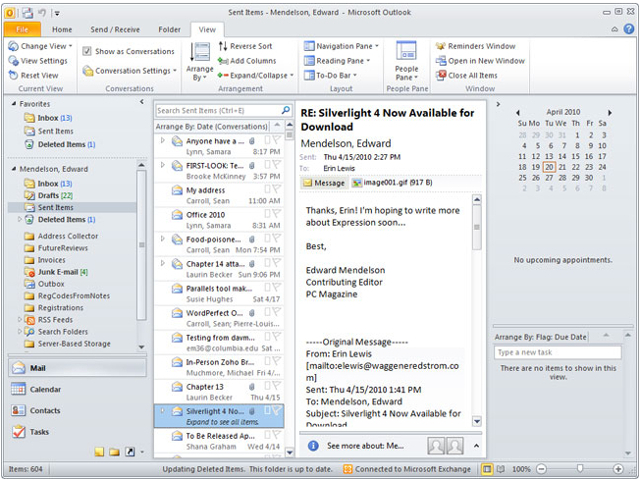Screen dimensions: 640x480
Task: Collapse the People Pane chevron
Action: point(476,446)
